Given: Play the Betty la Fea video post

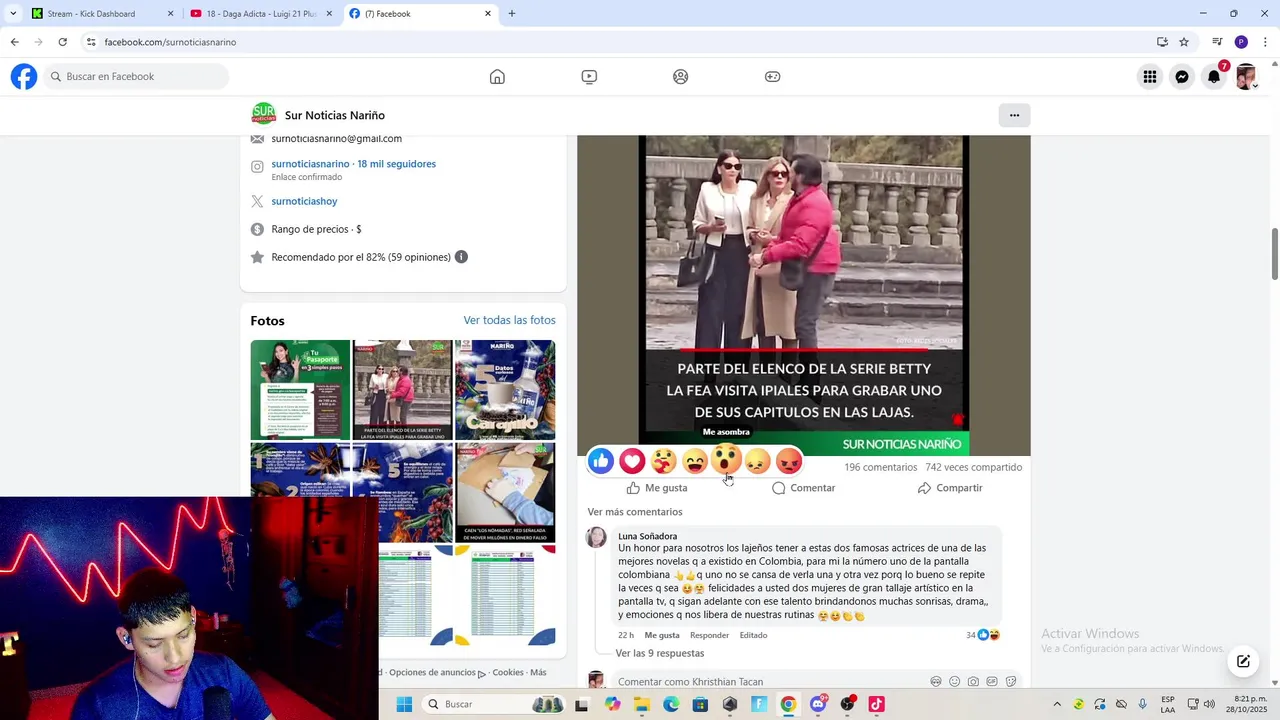Looking at the screenshot, I should click(x=804, y=296).
